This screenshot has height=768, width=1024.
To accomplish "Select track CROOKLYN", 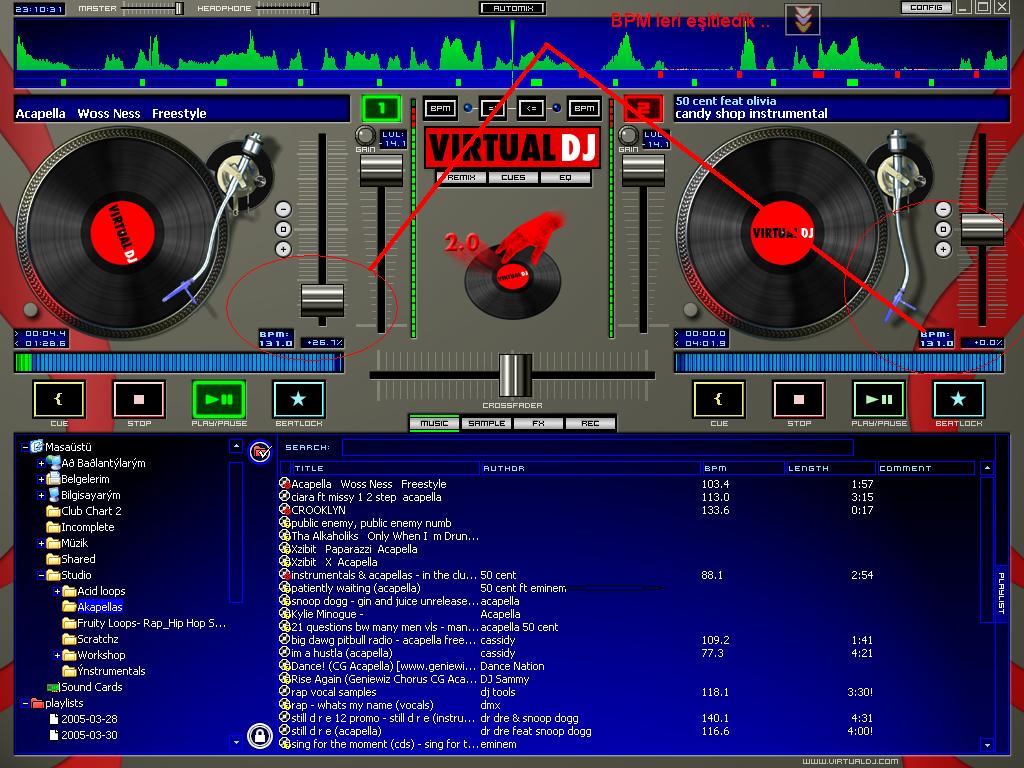I will click(x=318, y=510).
